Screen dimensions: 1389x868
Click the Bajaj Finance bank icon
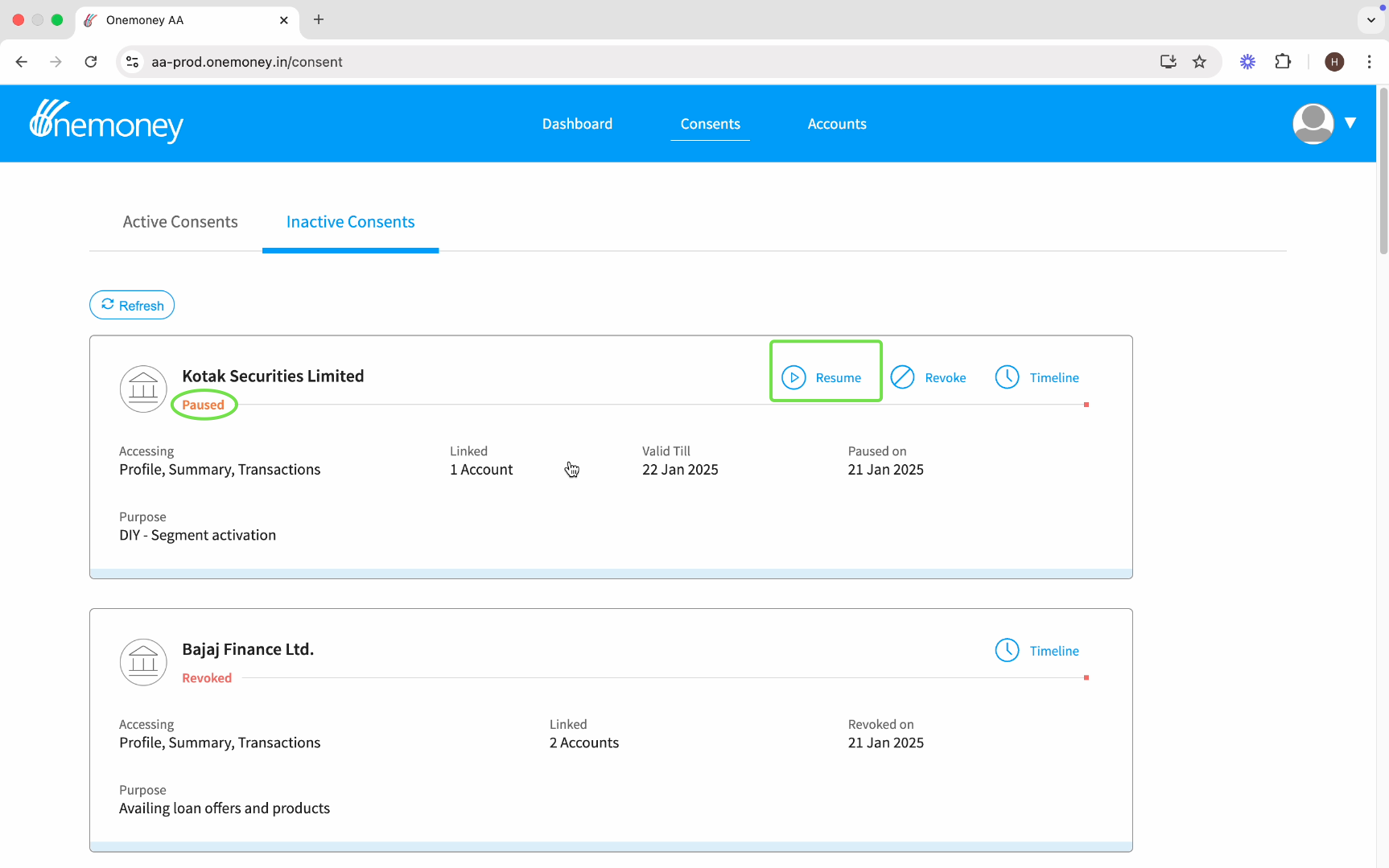(x=143, y=662)
